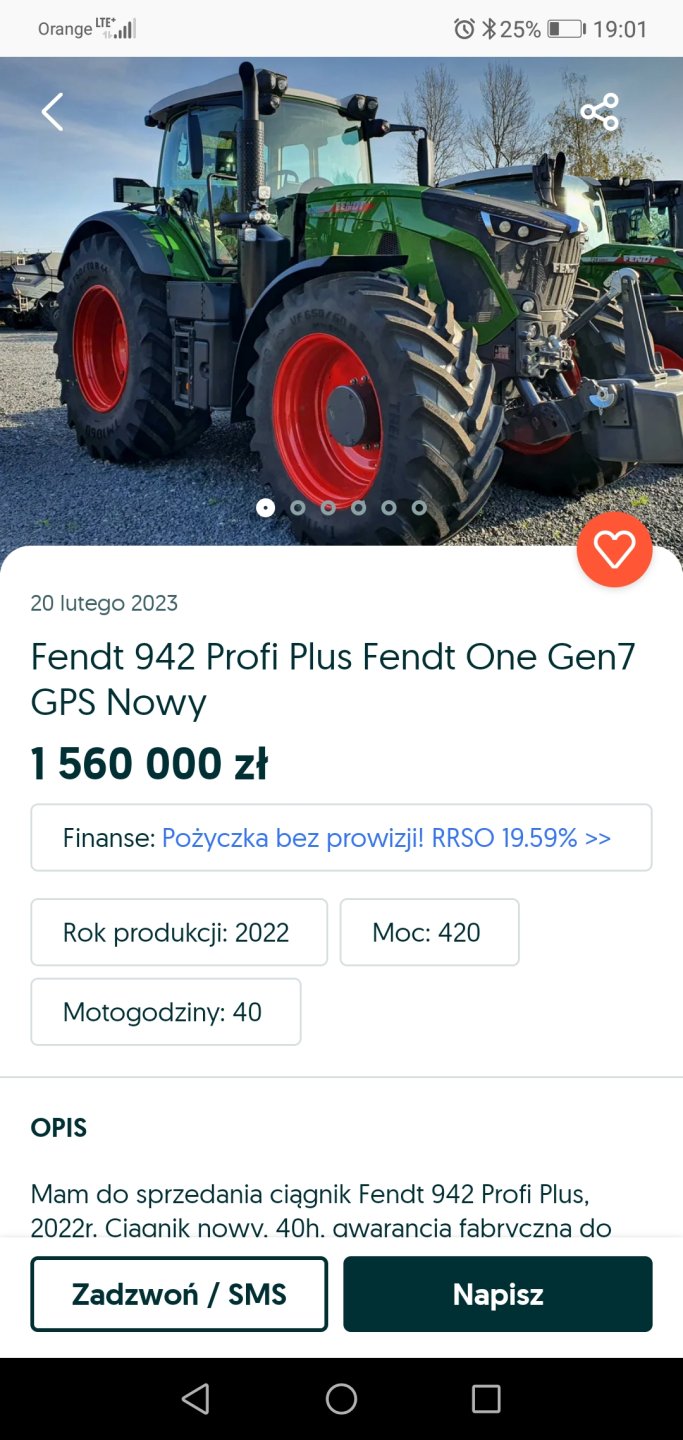Open recent apps square button
The image size is (683, 1440).
point(486,1399)
